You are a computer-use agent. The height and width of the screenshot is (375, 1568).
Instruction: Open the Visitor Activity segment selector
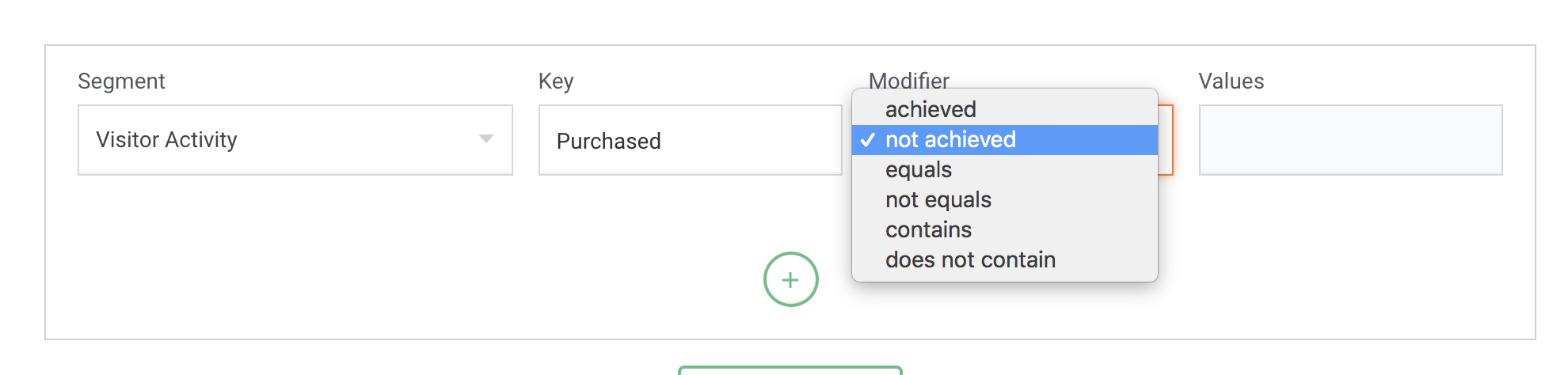[x=295, y=140]
